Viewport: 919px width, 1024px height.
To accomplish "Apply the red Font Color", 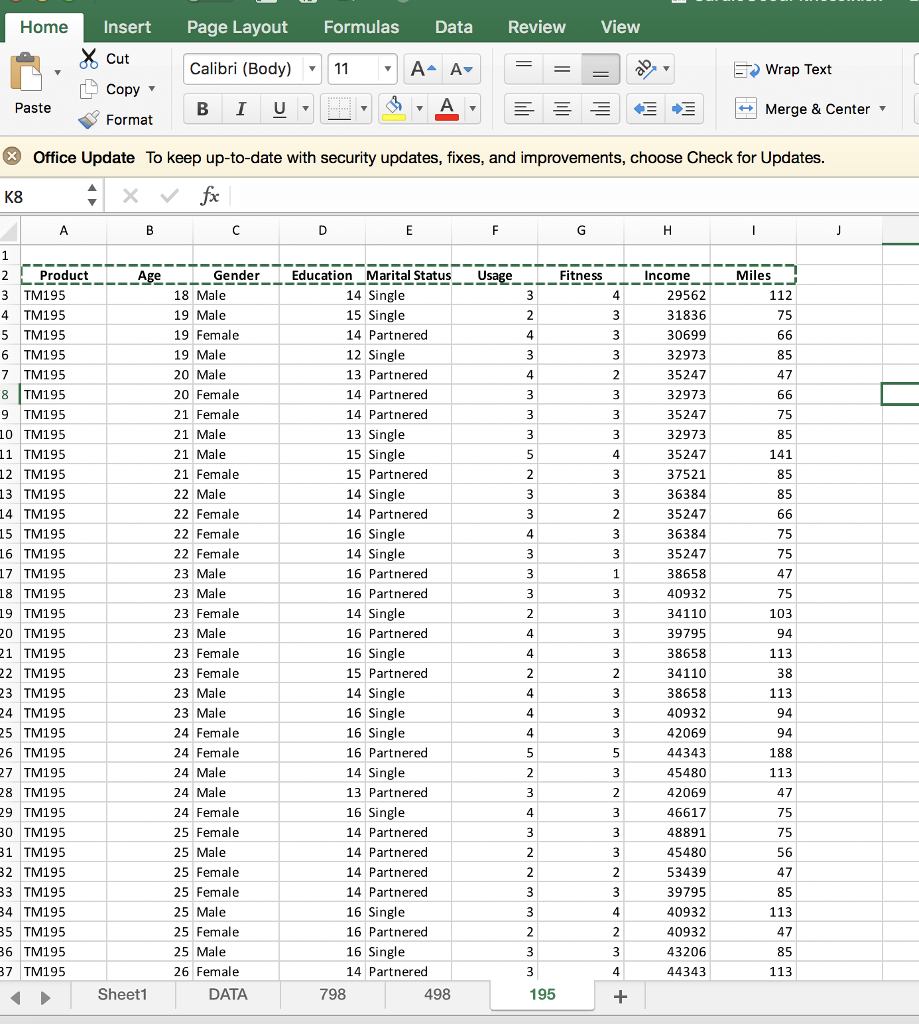I will pyautogui.click(x=447, y=109).
